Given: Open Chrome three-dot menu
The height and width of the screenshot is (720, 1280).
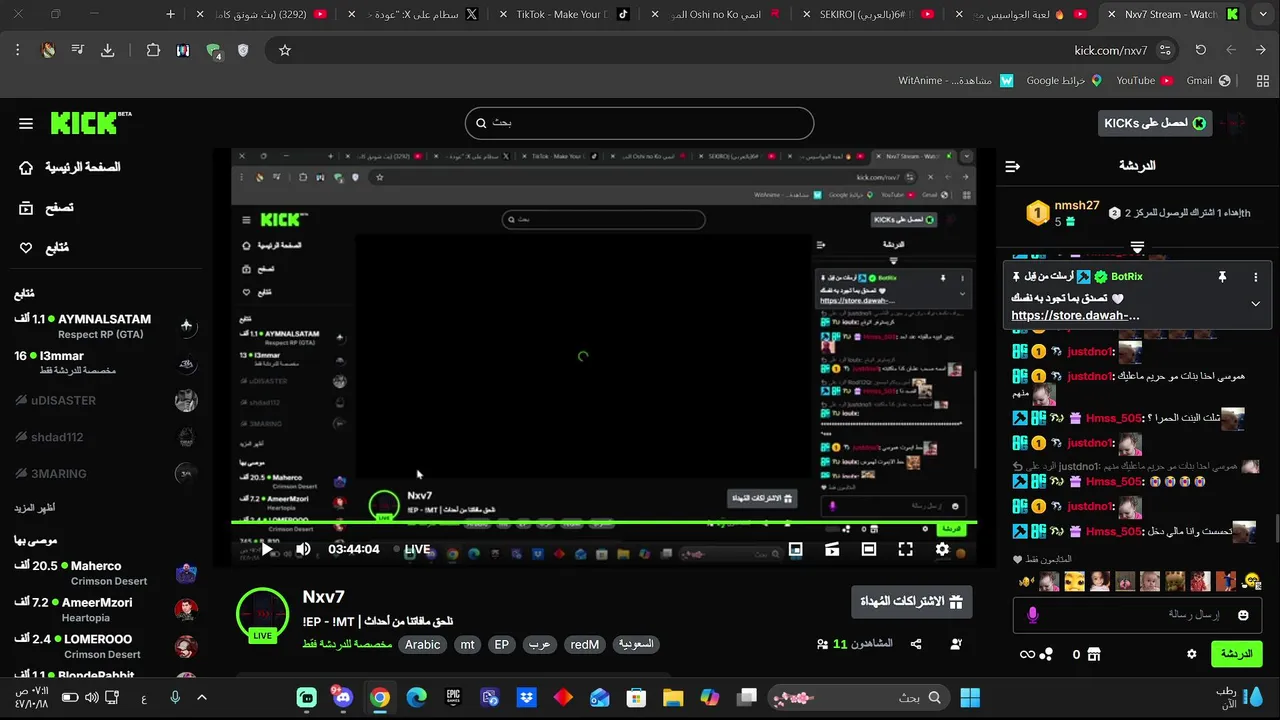Looking at the screenshot, I should 18,50.
